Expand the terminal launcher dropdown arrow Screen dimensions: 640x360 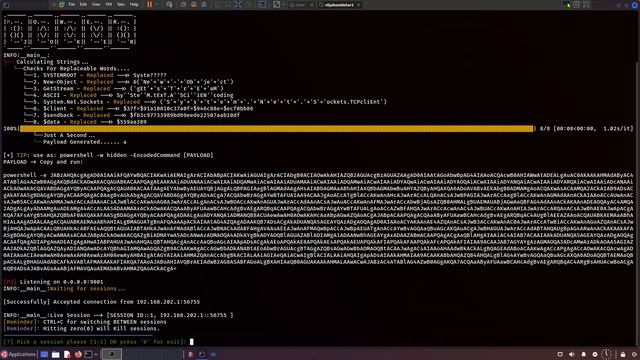(x=96, y=354)
